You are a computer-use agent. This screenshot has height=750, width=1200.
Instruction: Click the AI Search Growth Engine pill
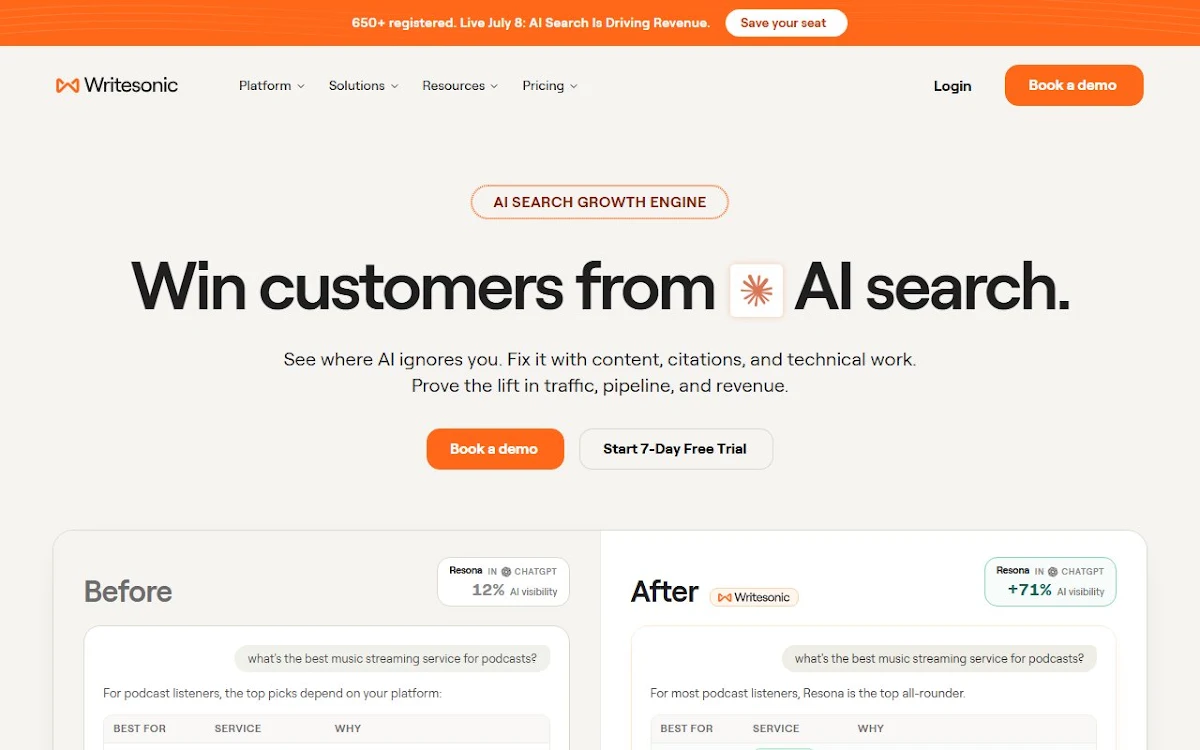[600, 202]
